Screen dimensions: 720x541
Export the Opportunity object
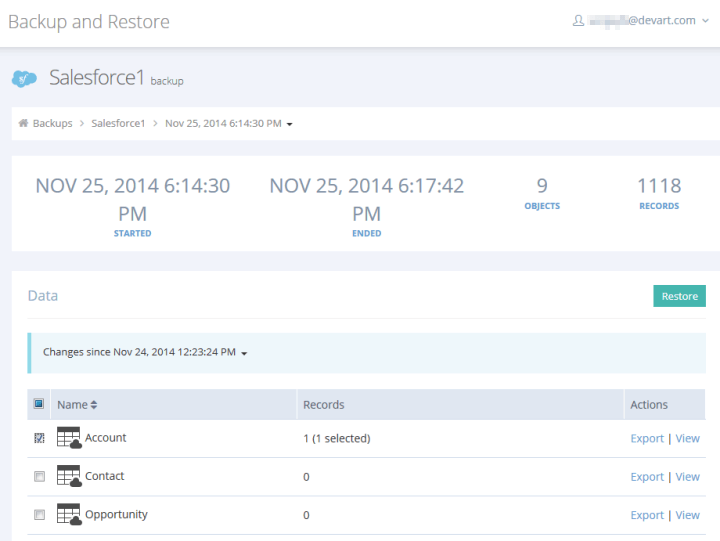coord(647,515)
